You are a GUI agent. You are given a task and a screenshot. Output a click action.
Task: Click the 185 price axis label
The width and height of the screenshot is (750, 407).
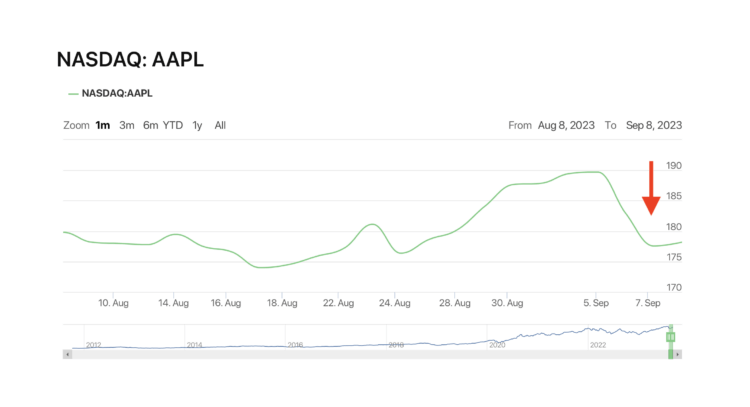coord(674,196)
